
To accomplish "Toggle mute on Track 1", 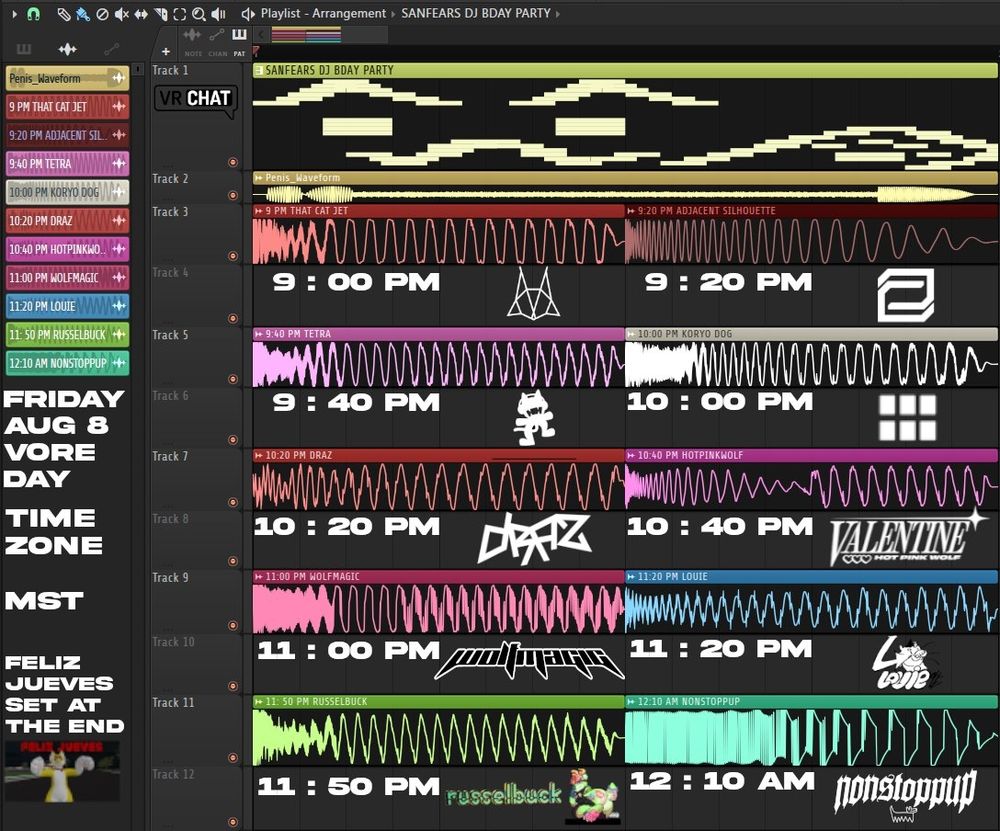I will pos(233,162).
